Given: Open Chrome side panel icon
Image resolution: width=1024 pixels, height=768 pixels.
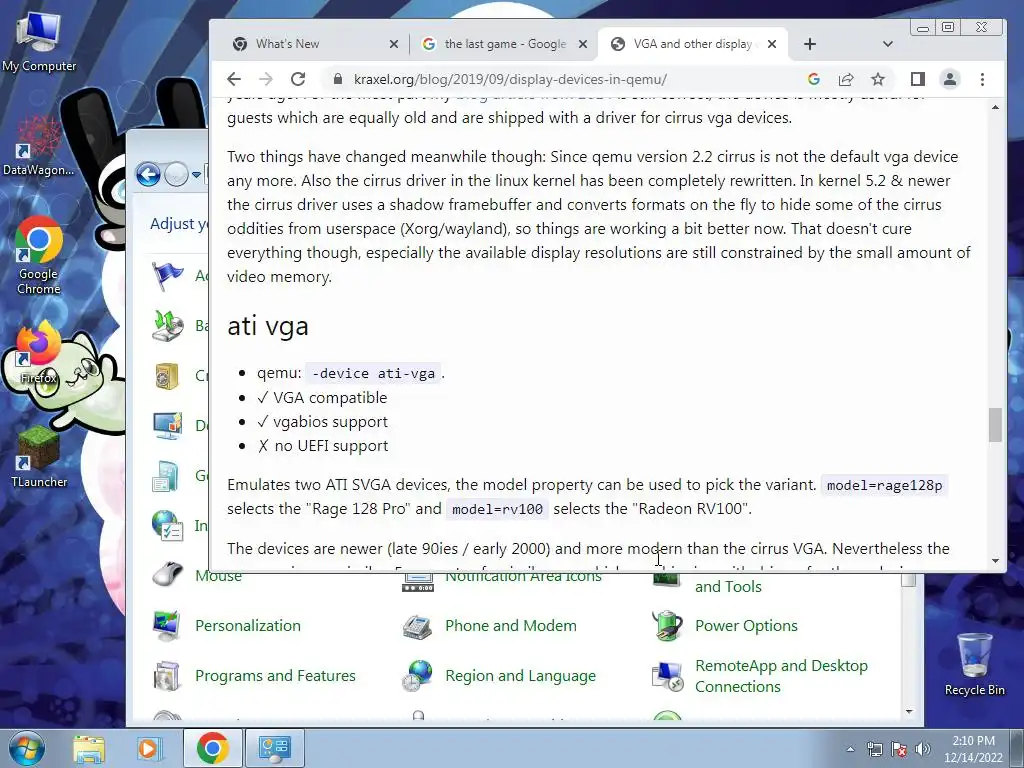Looking at the screenshot, I should coord(918,79).
